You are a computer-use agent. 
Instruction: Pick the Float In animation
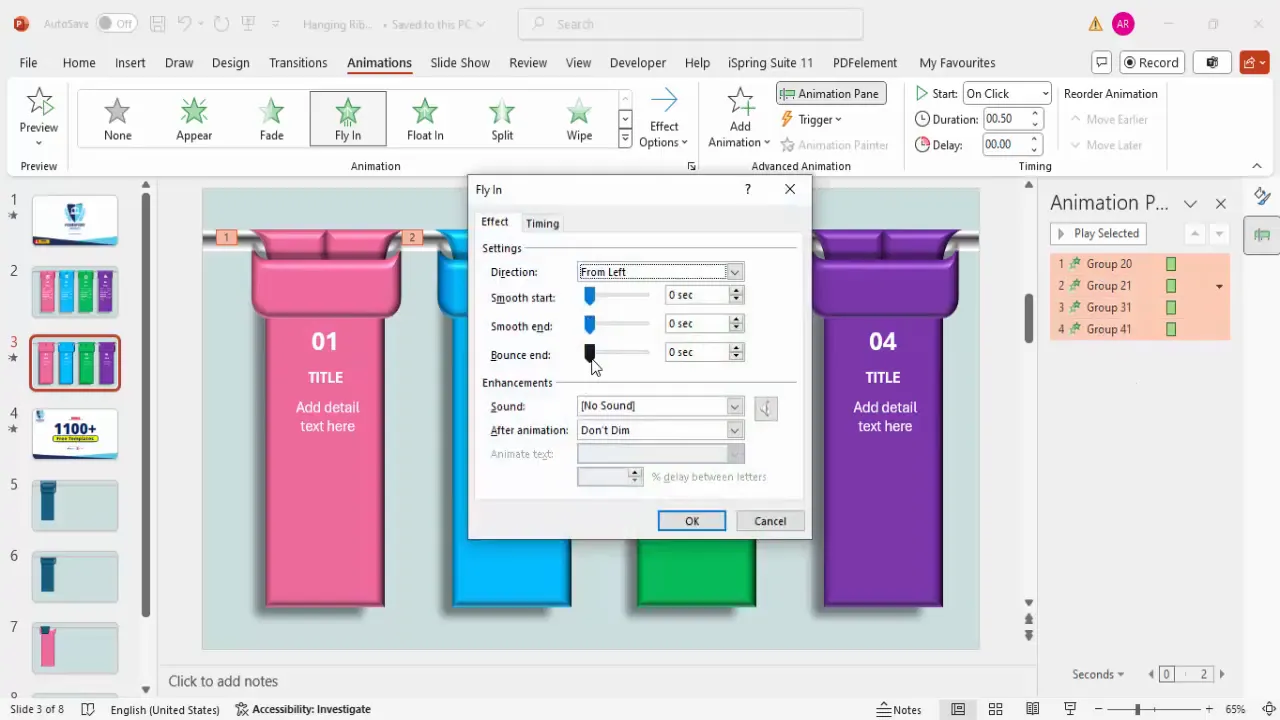(x=425, y=119)
